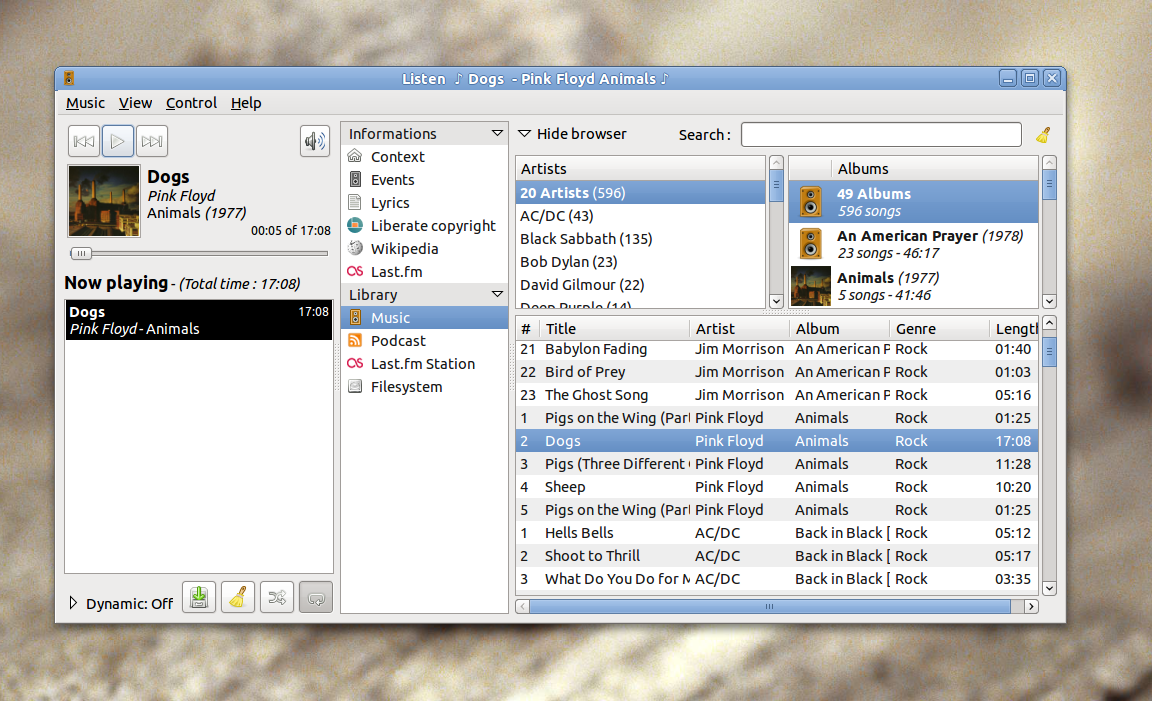This screenshot has width=1152, height=701.
Task: Sort tracks by the Album column header
Action: 839,328
